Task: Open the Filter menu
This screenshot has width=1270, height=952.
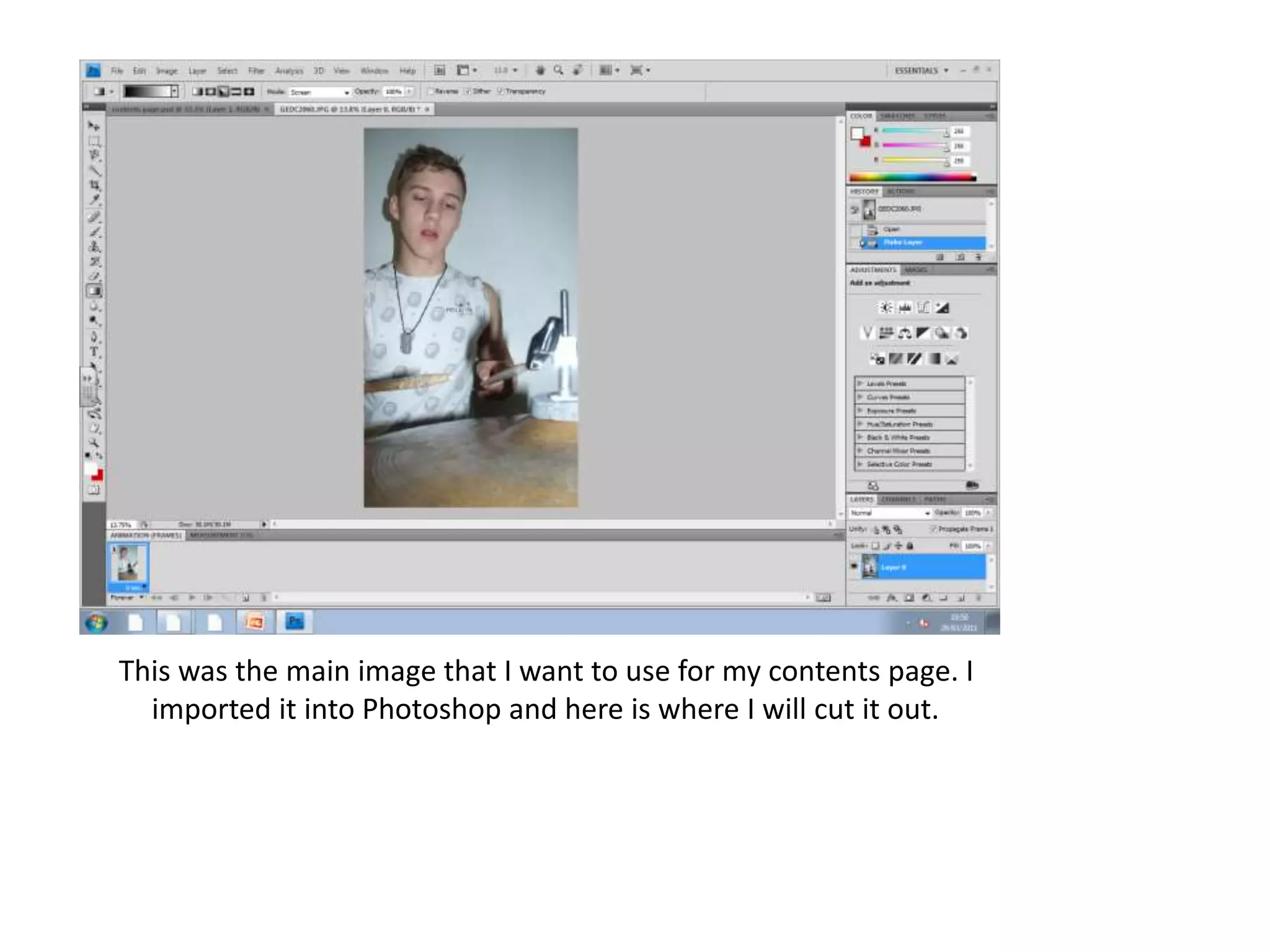Action: tap(256, 71)
